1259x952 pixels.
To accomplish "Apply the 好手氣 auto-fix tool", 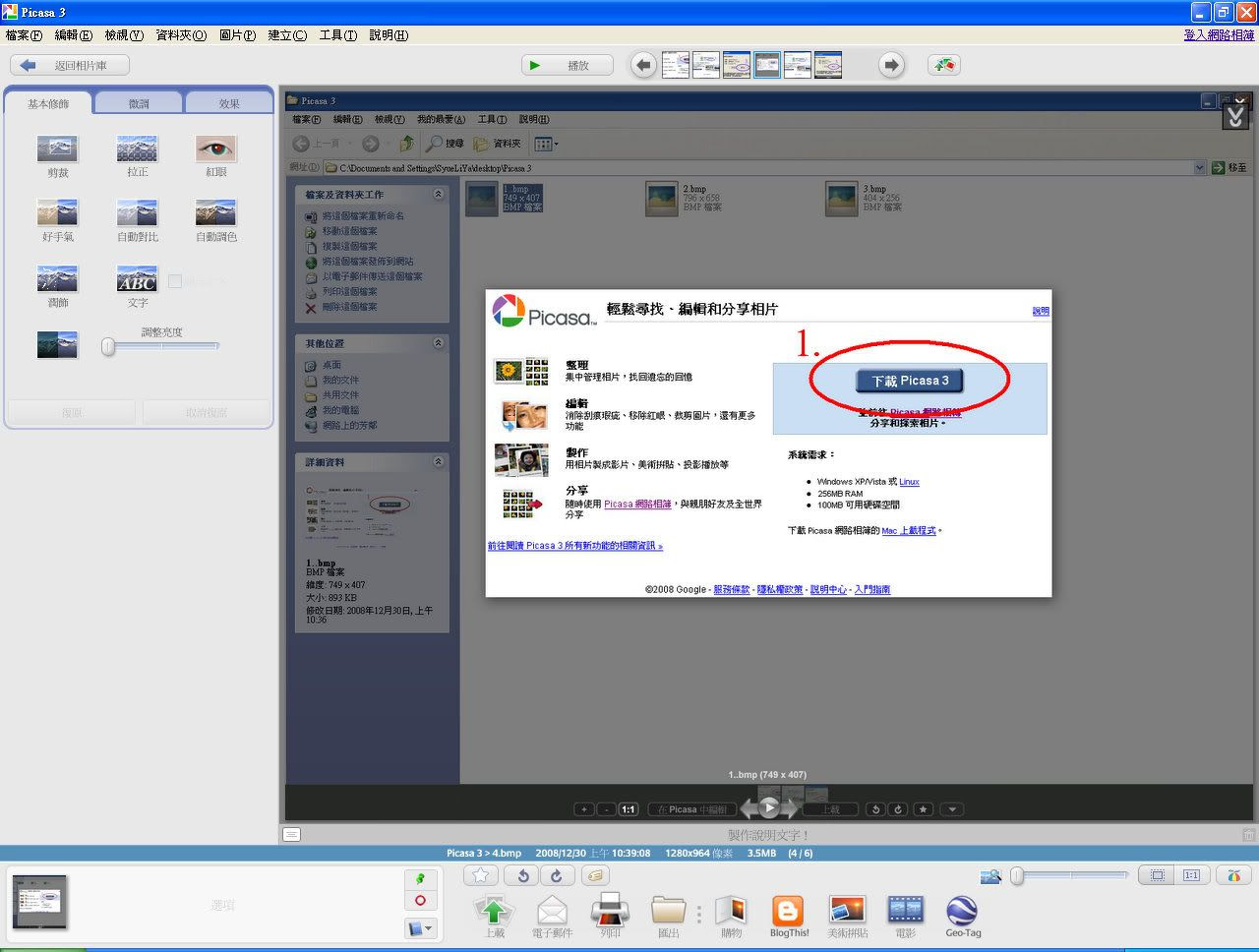I will [x=57, y=213].
